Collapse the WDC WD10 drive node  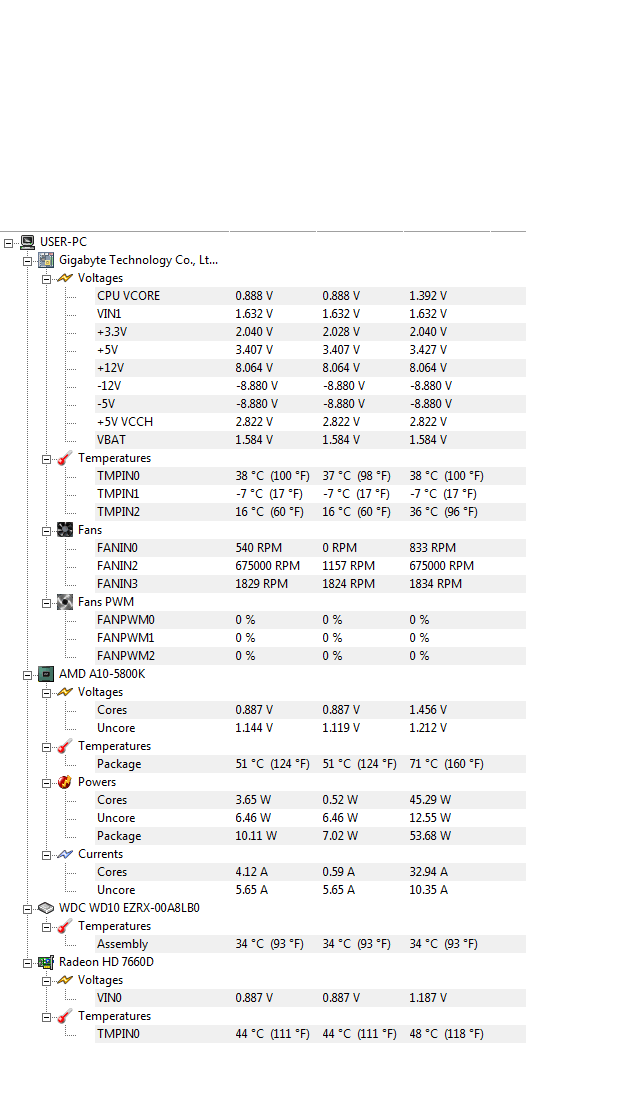click(x=27, y=909)
